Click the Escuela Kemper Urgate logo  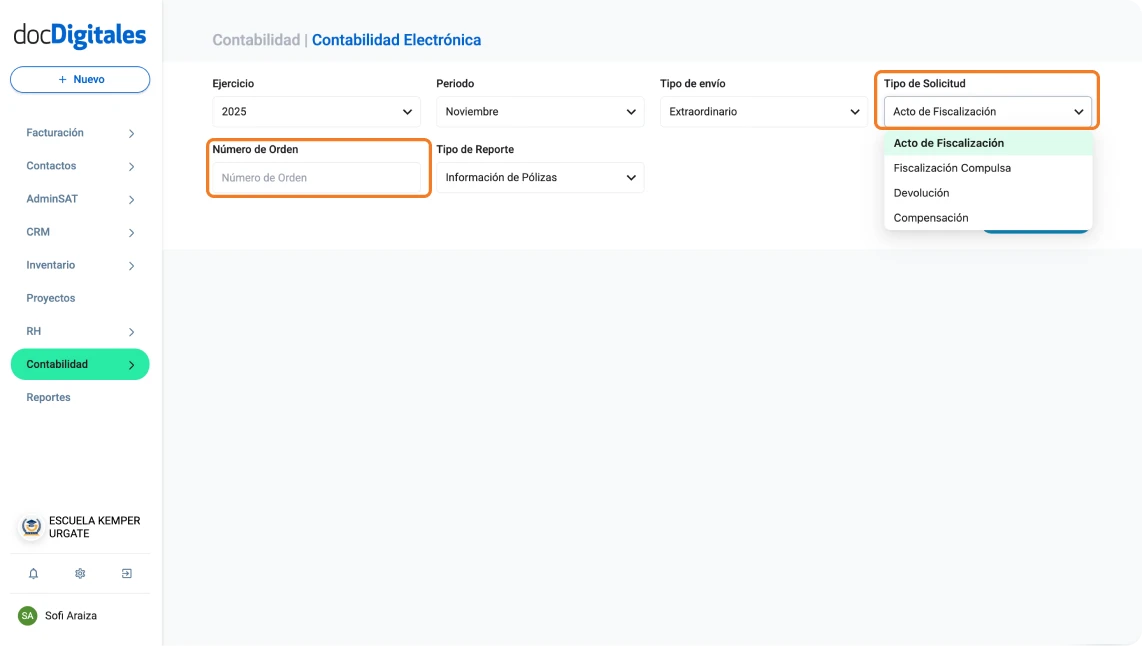pyautogui.click(x=29, y=527)
